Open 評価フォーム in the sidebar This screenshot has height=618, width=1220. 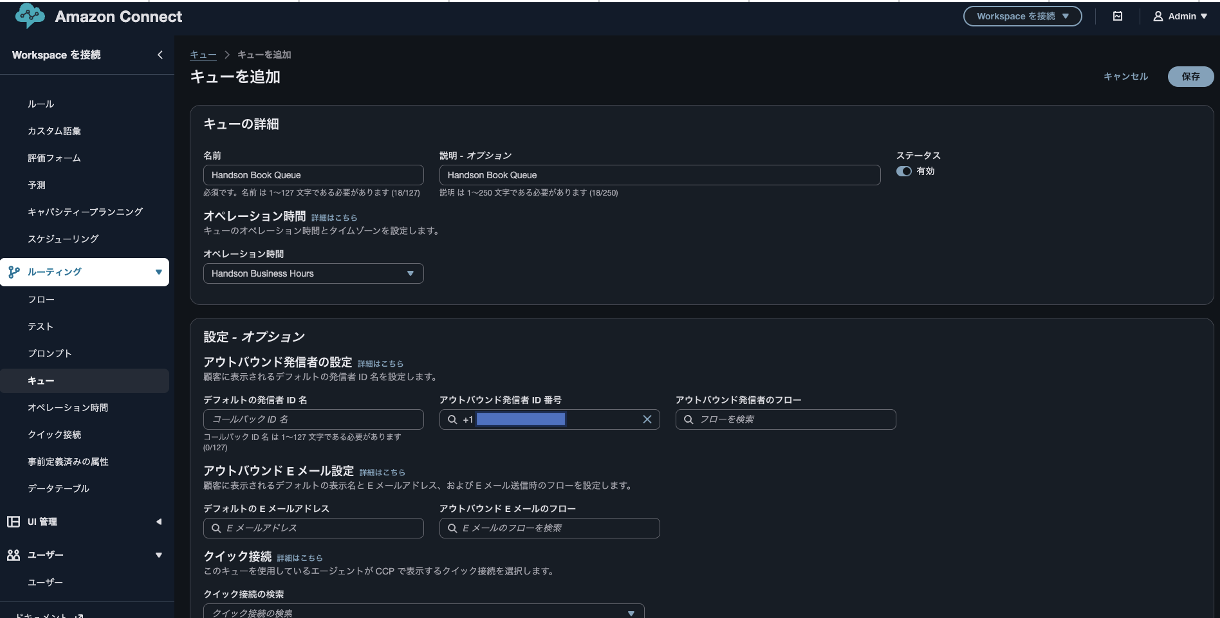pyautogui.click(x=54, y=158)
